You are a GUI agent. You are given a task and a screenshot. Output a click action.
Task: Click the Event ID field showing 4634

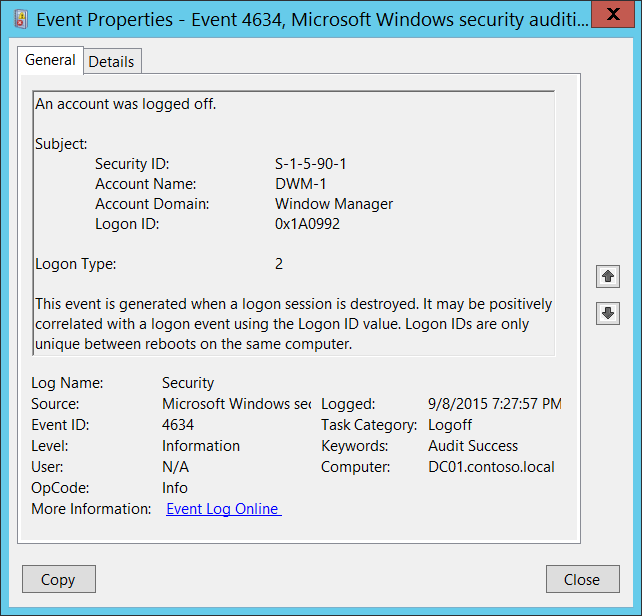tap(178, 425)
